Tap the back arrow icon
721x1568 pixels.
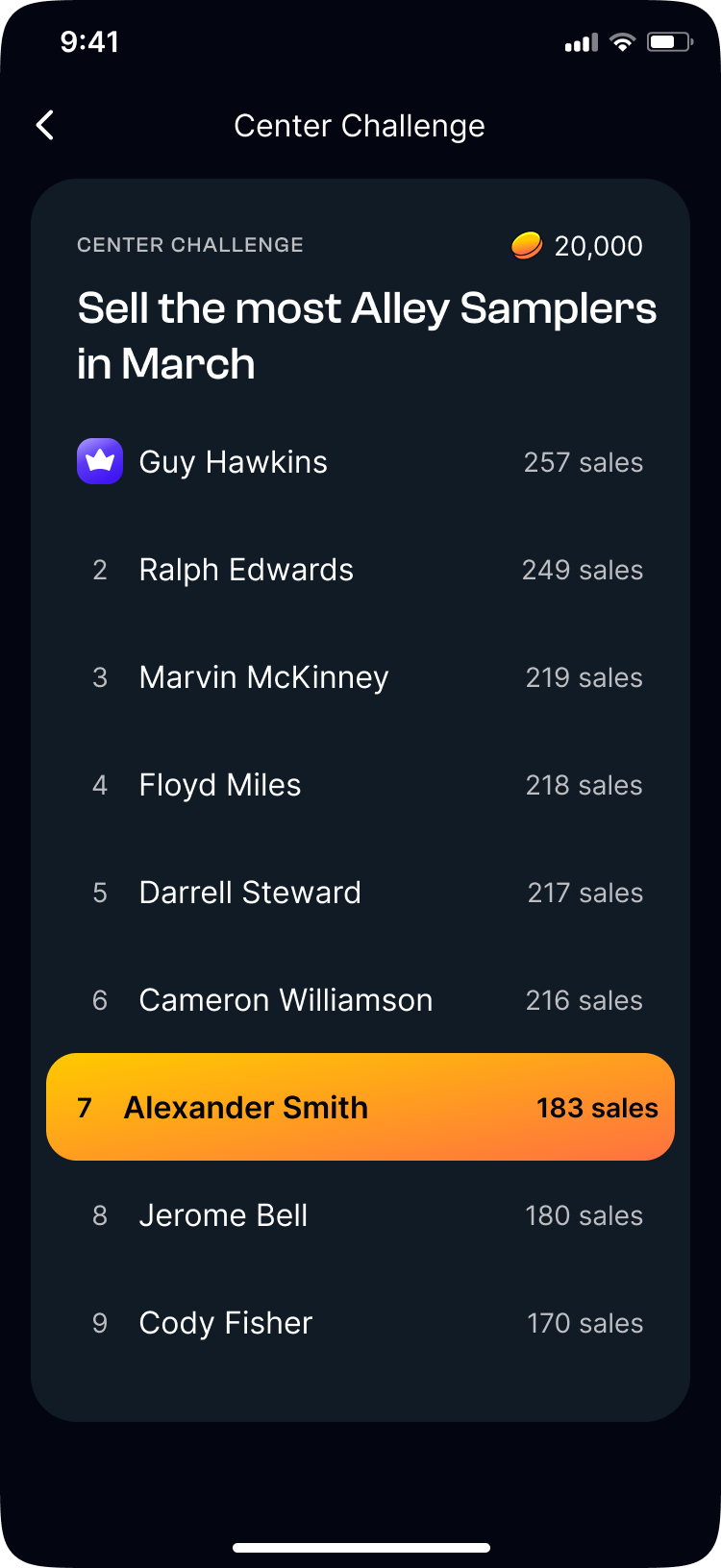pos(45,125)
